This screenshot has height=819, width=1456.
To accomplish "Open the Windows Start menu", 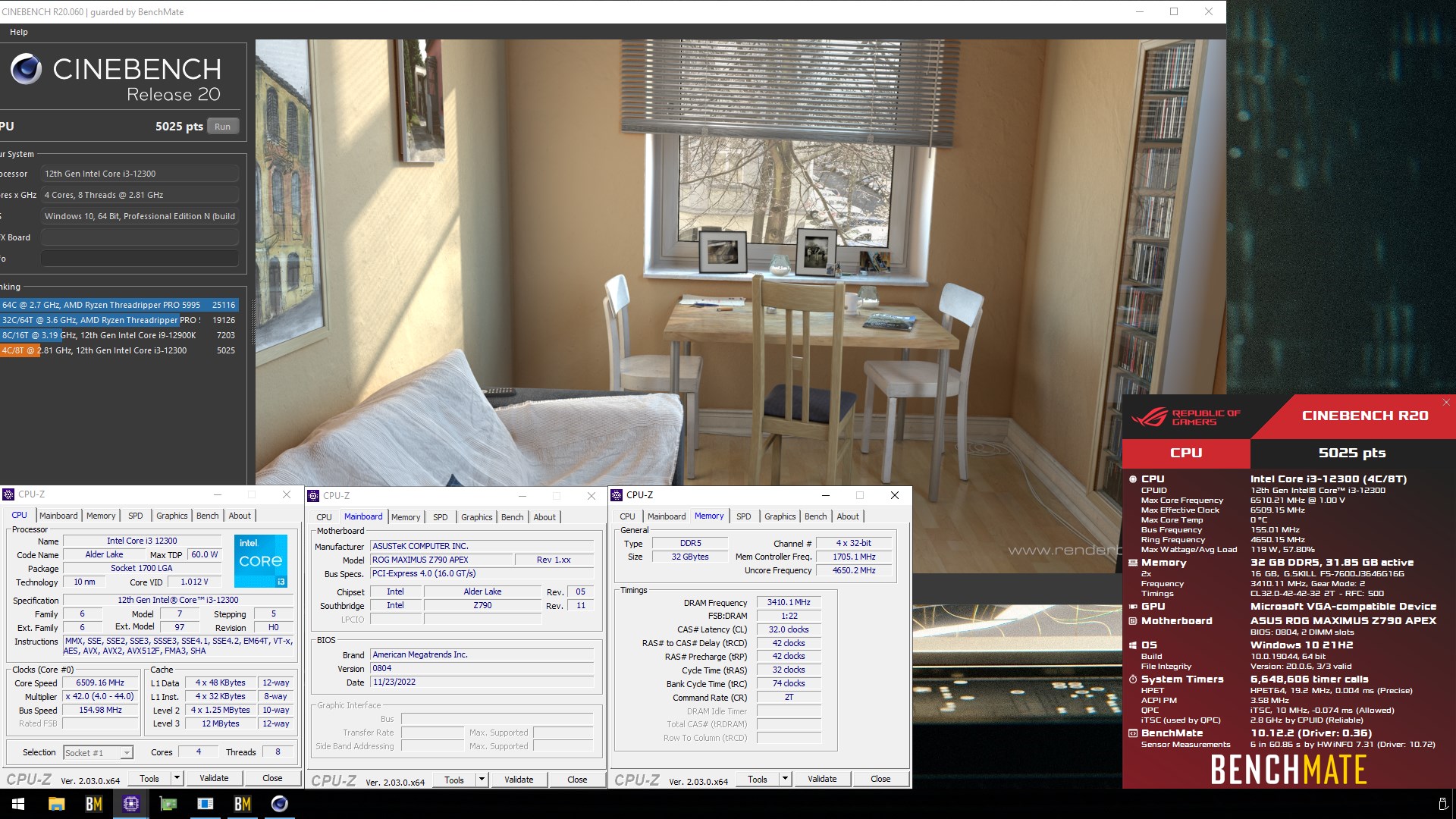I will pyautogui.click(x=18, y=804).
